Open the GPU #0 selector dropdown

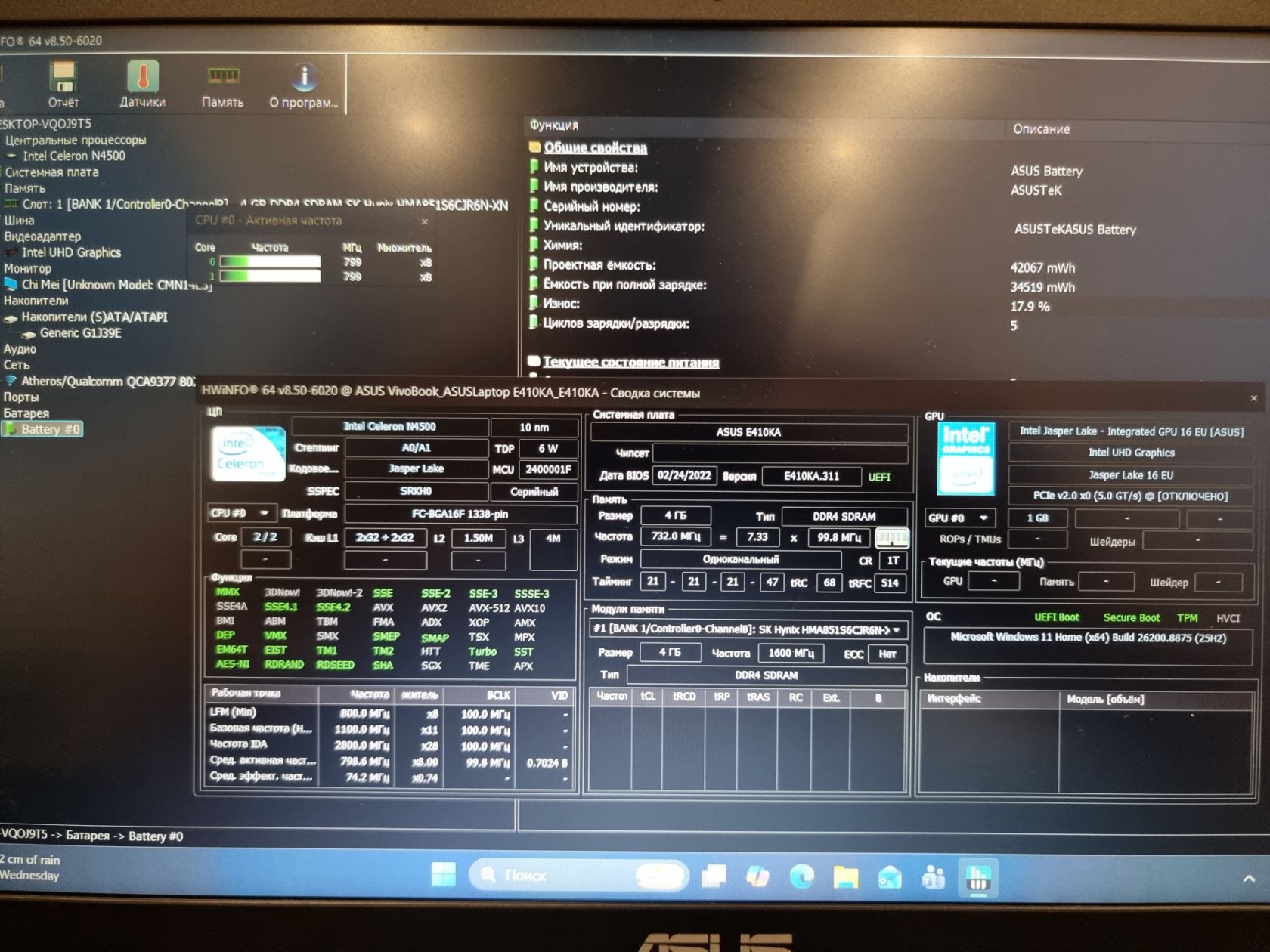point(959,518)
